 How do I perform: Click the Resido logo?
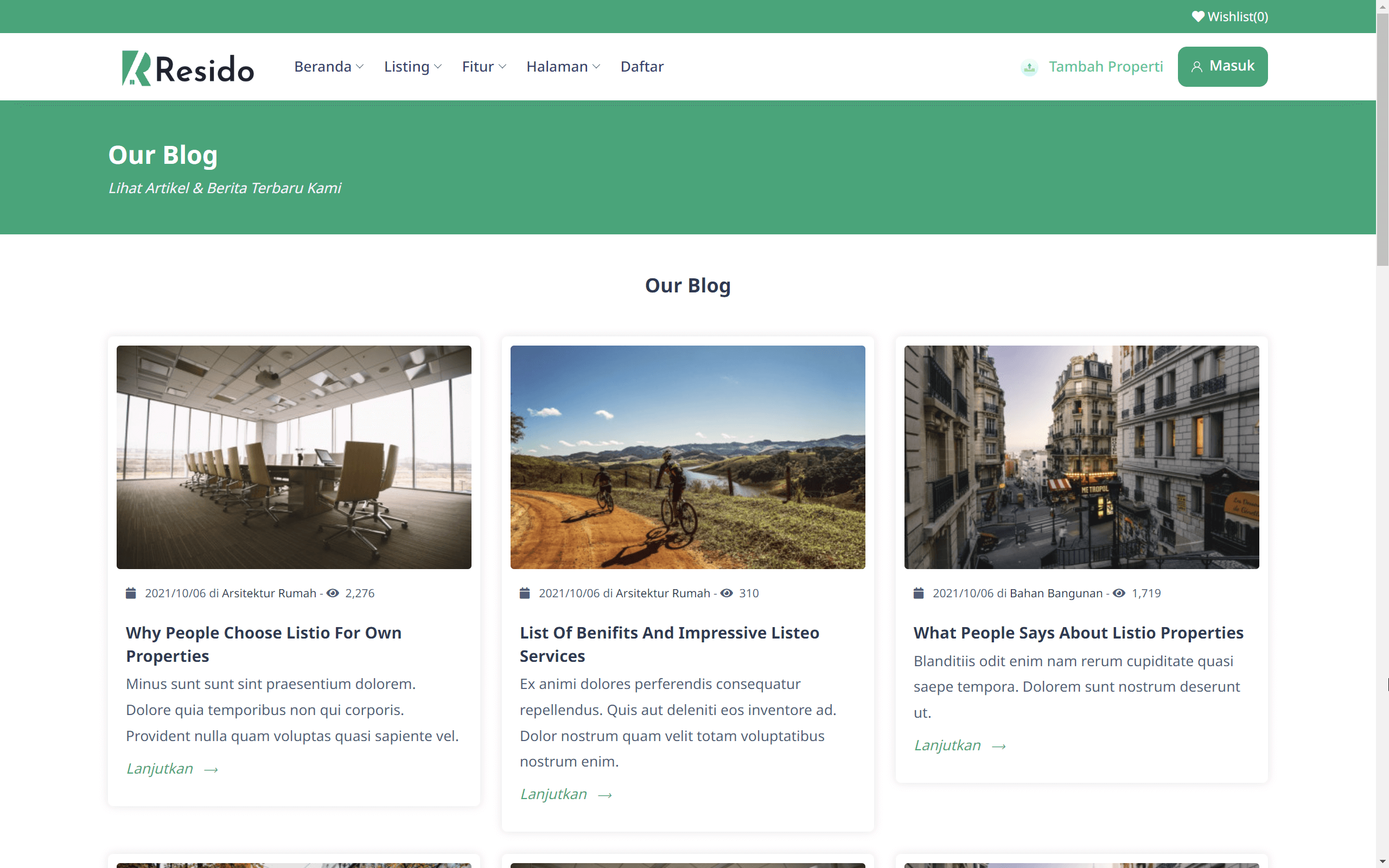(x=188, y=68)
